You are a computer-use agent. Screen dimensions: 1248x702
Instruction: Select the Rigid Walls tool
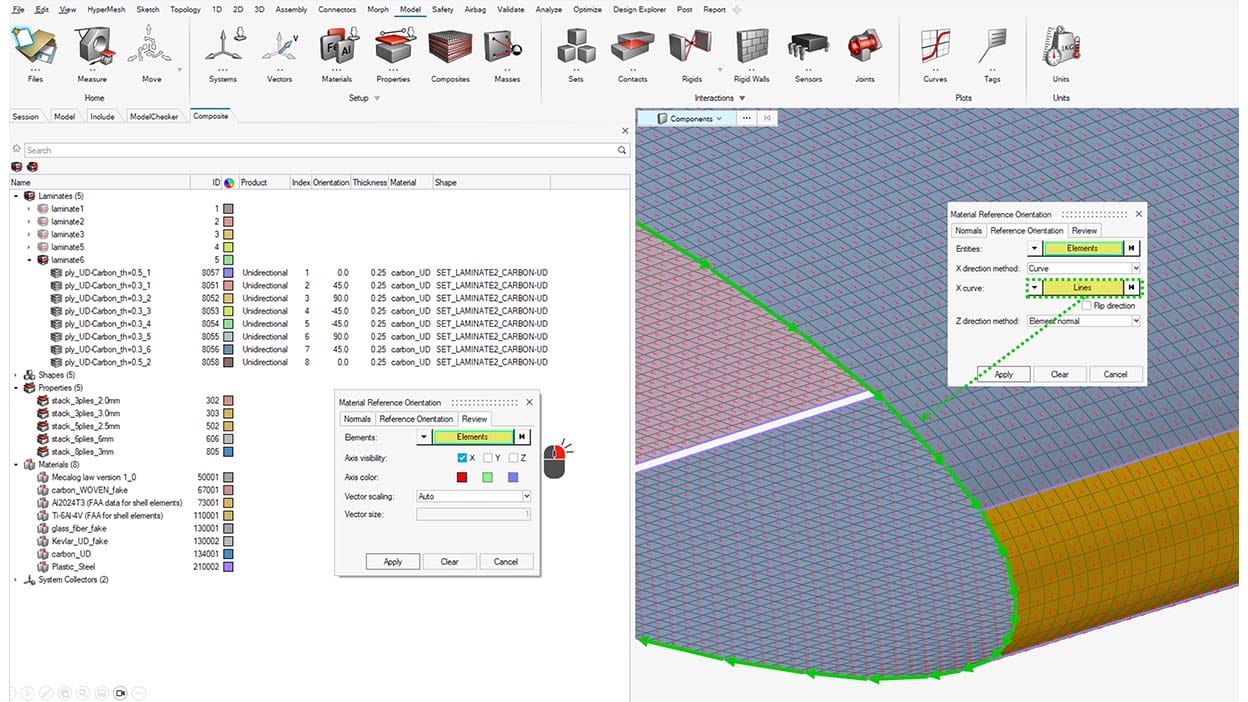pos(752,50)
